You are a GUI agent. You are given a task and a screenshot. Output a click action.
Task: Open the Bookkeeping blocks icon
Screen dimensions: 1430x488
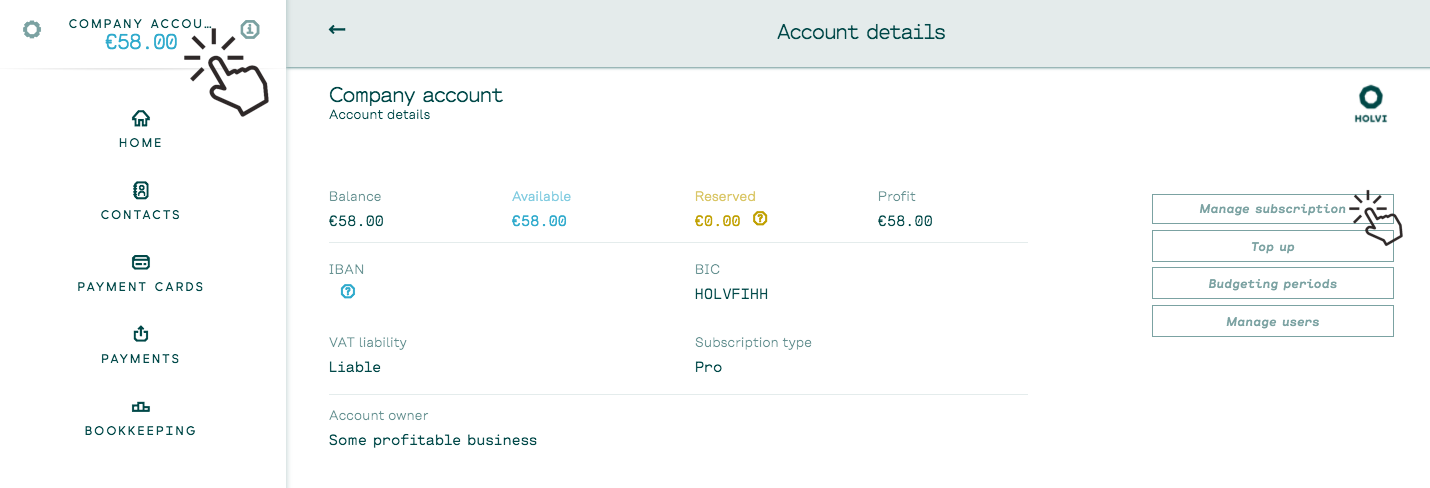tap(141, 407)
